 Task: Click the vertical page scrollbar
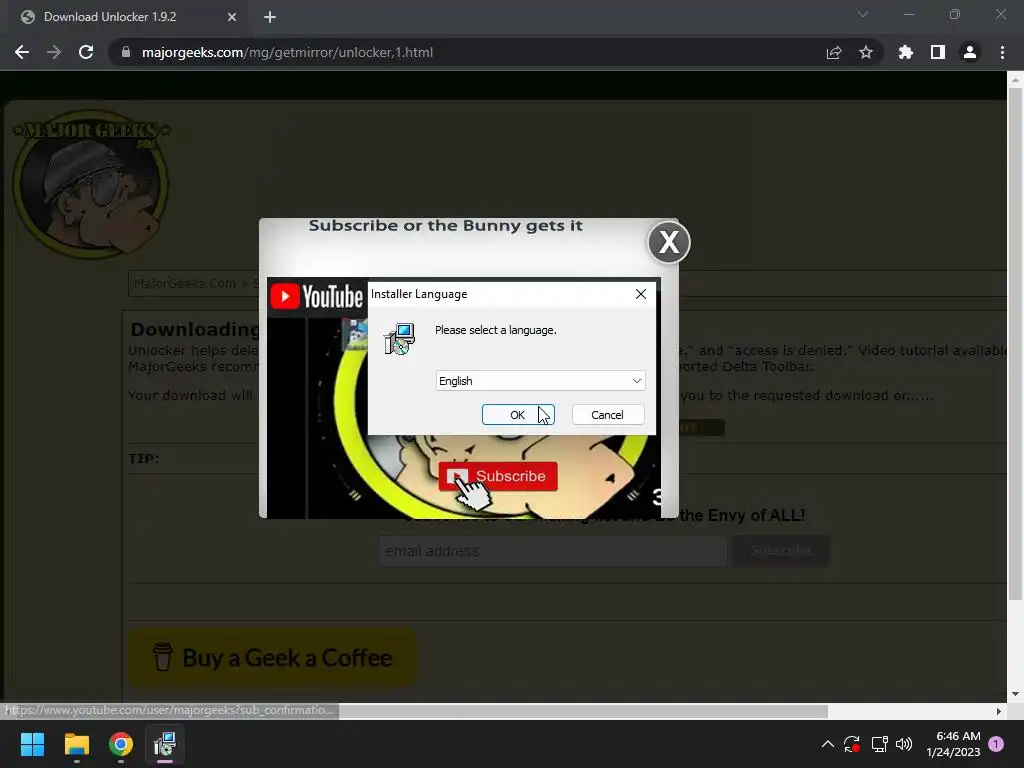click(x=1015, y=343)
